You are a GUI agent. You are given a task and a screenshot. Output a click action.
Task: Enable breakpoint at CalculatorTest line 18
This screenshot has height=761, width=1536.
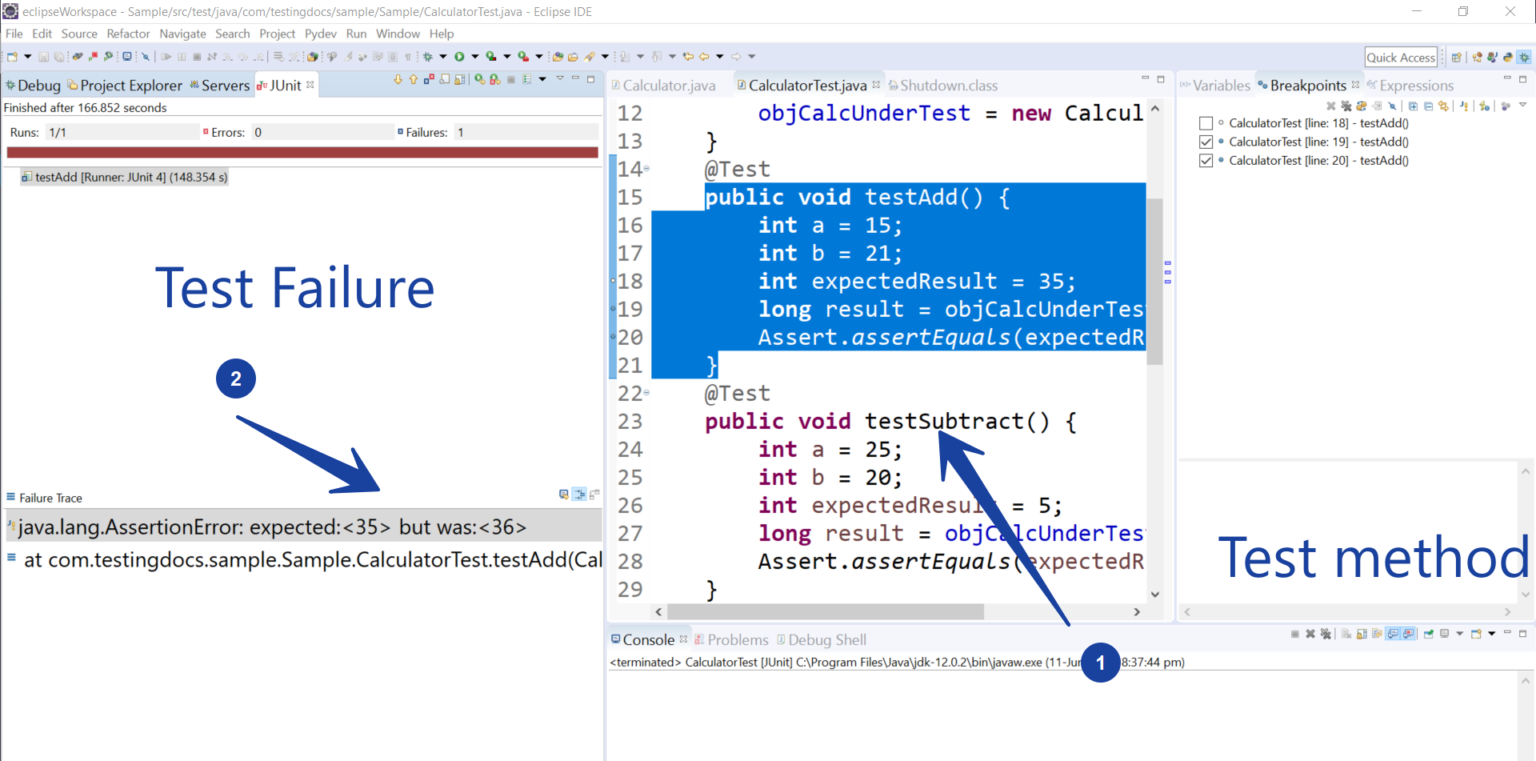pyautogui.click(x=1205, y=123)
